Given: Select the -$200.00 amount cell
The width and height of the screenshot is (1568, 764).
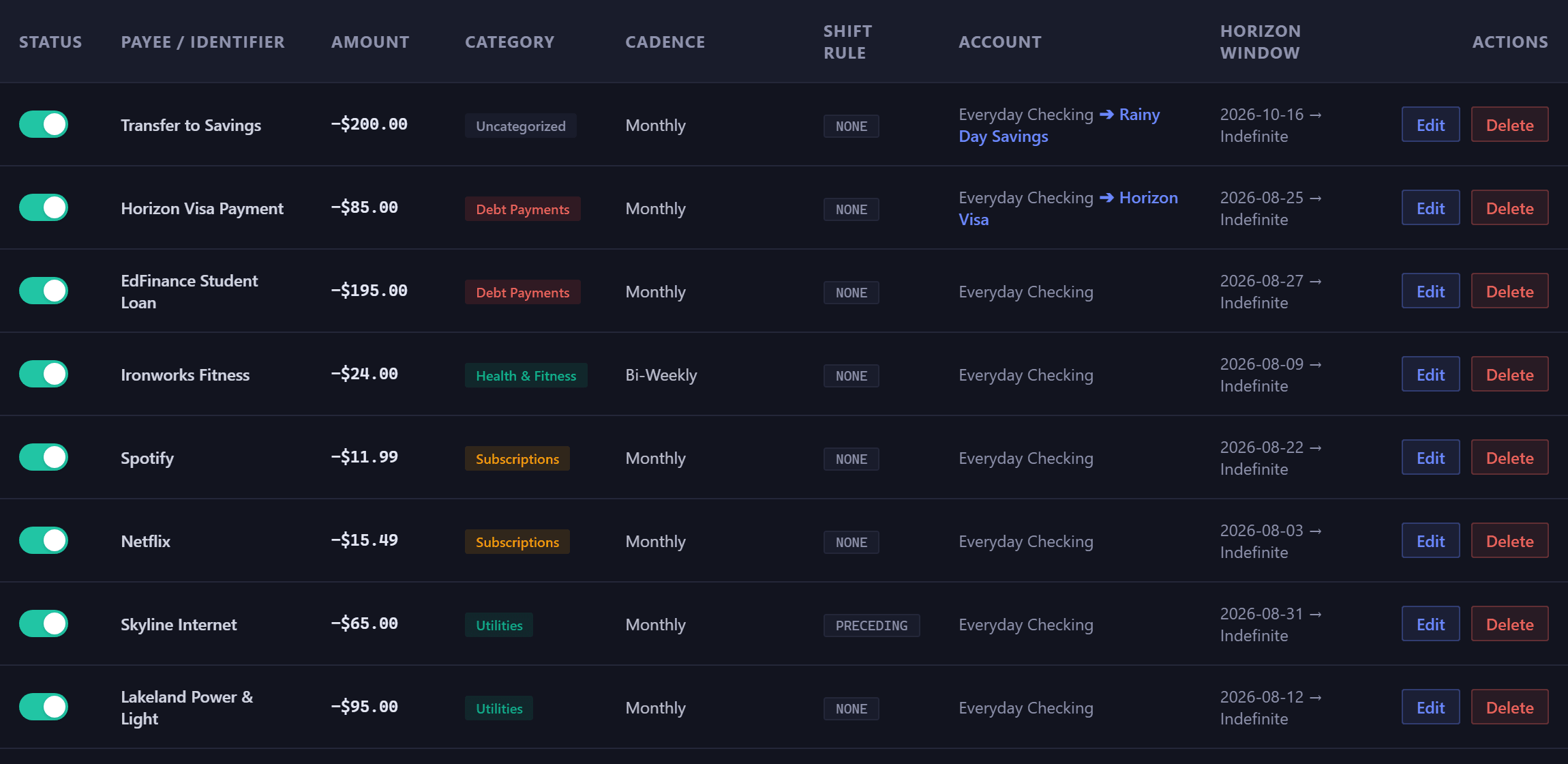Looking at the screenshot, I should (x=369, y=123).
